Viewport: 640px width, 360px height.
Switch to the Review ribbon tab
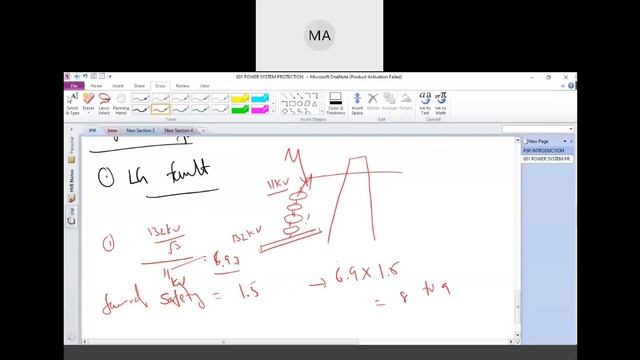click(x=182, y=86)
